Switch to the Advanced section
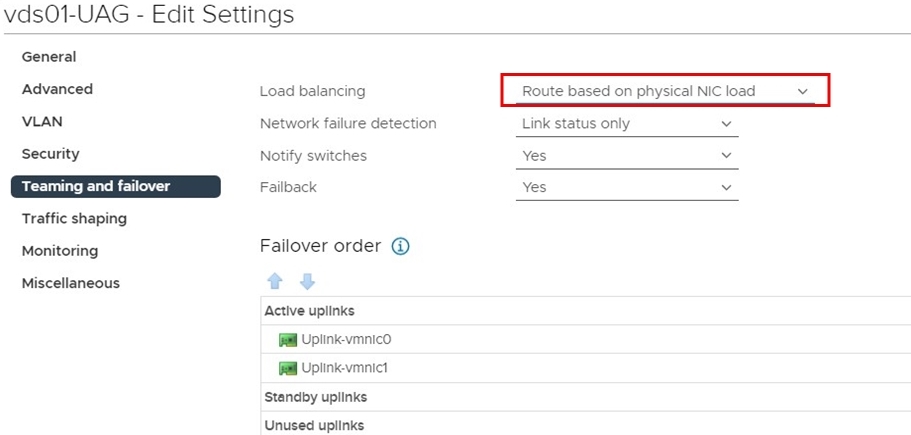Image resolution: width=911 pixels, height=435 pixels. tap(57, 89)
